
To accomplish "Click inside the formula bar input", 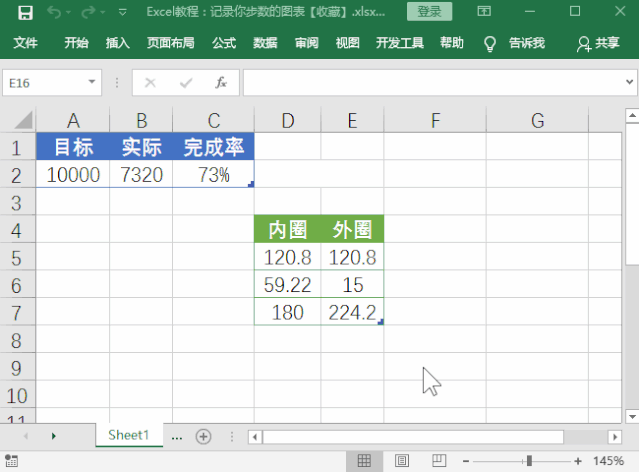I will click(434, 83).
